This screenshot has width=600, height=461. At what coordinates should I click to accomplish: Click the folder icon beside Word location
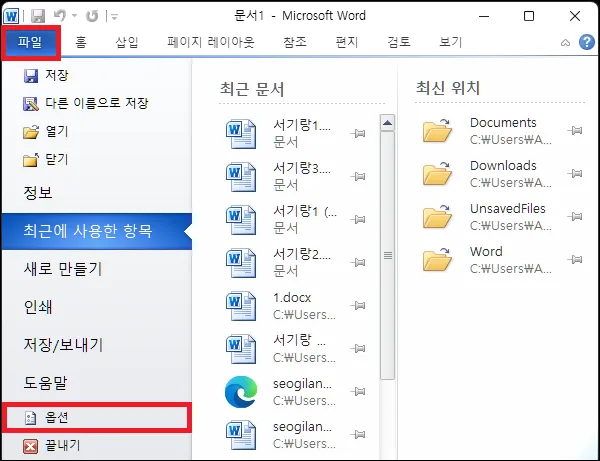(437, 259)
